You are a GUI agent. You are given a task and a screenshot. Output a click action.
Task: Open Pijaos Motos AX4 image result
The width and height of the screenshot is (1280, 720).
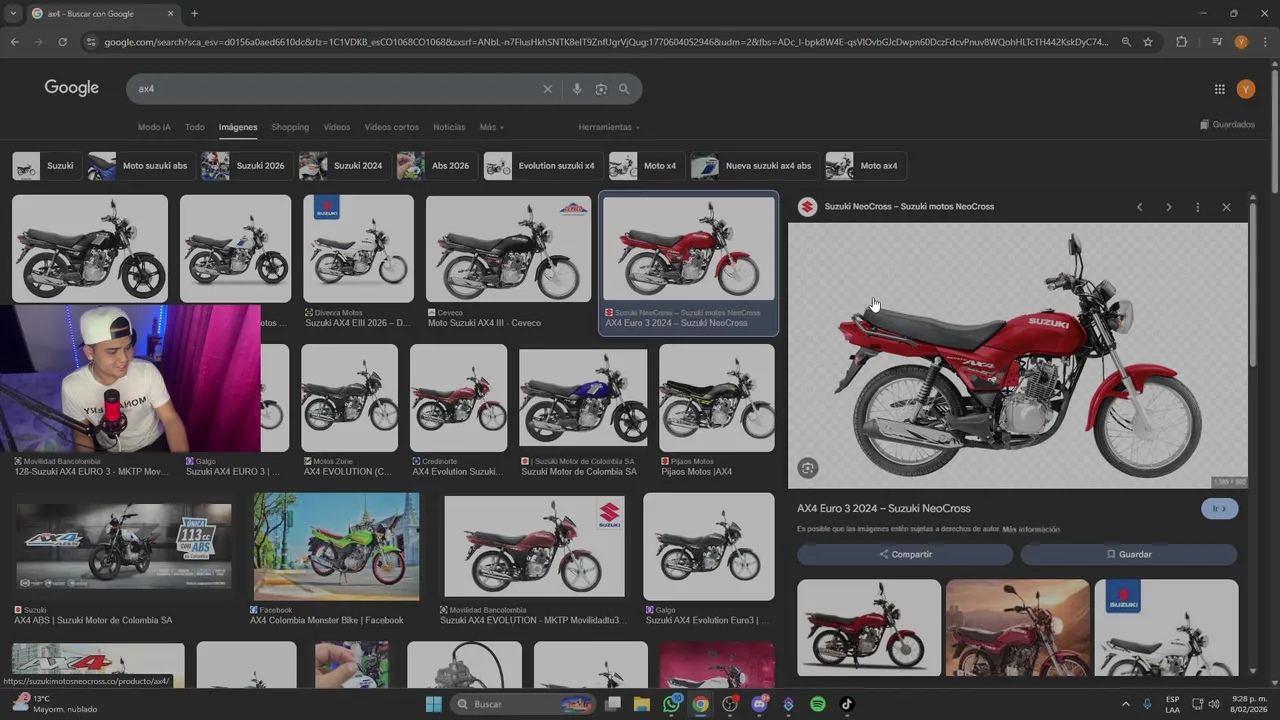point(716,398)
